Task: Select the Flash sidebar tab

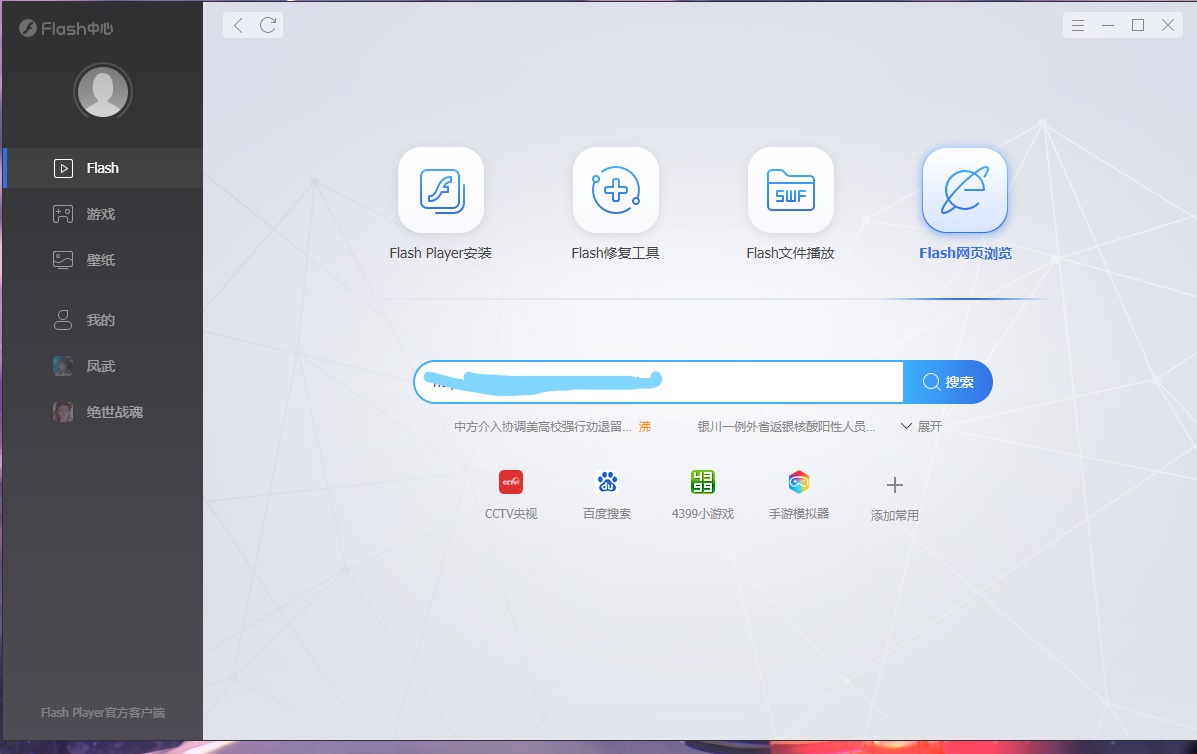Action: point(103,168)
